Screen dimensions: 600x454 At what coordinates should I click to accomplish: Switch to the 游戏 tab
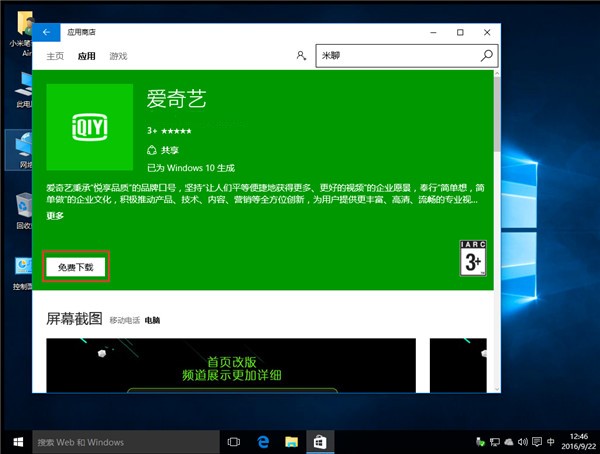click(x=118, y=56)
